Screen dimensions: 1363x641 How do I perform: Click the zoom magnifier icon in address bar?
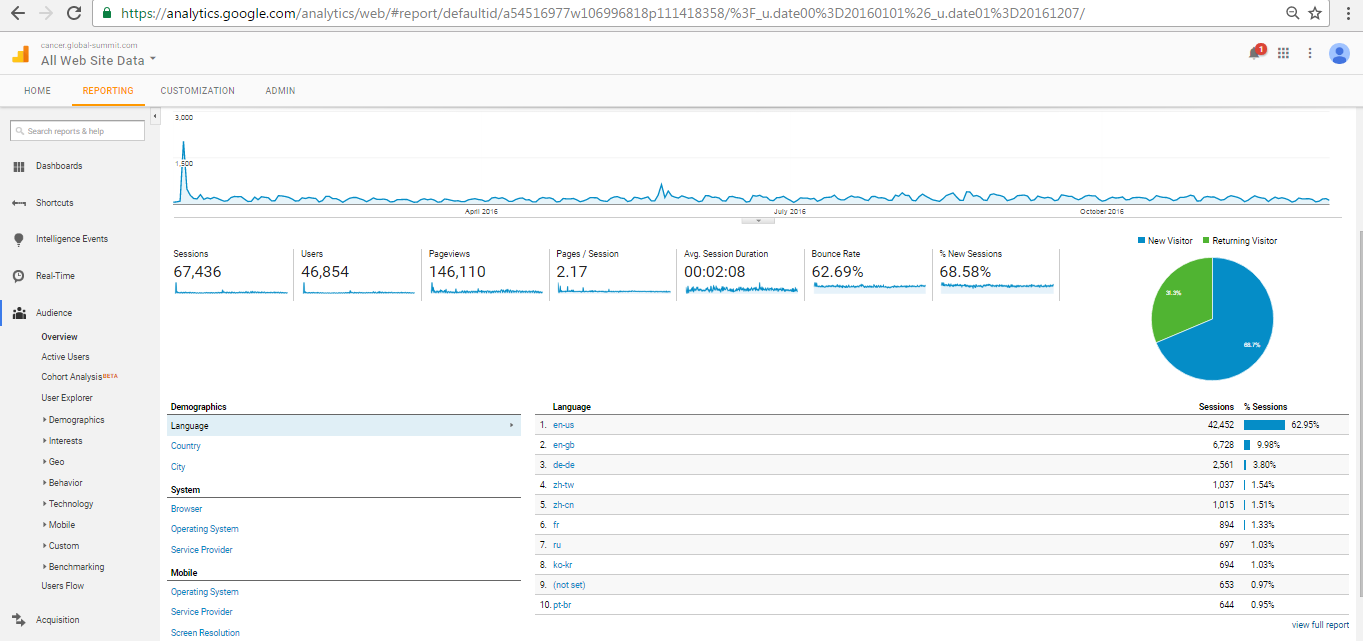[1293, 13]
